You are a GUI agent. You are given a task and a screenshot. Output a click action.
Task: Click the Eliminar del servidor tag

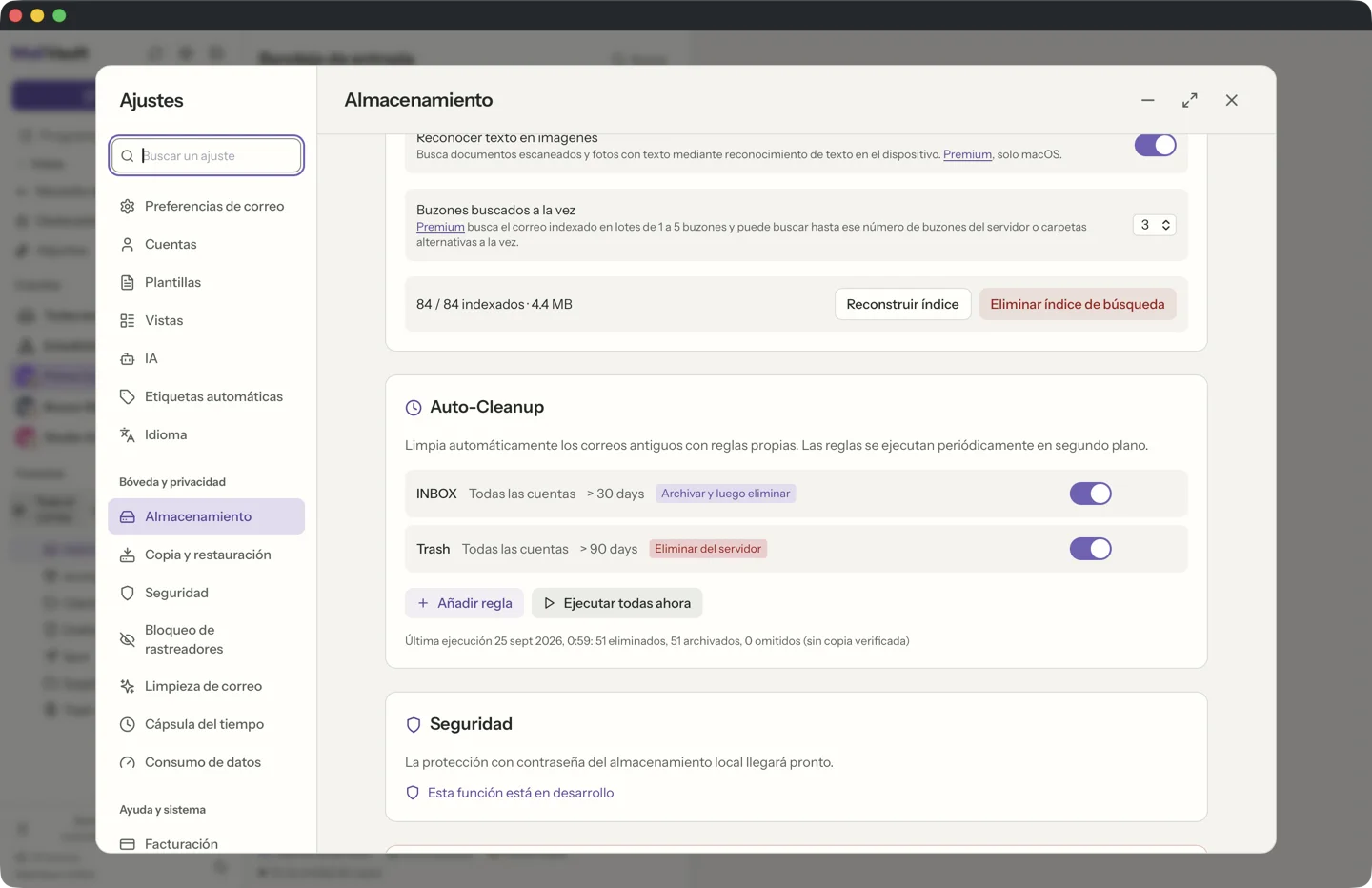click(708, 549)
